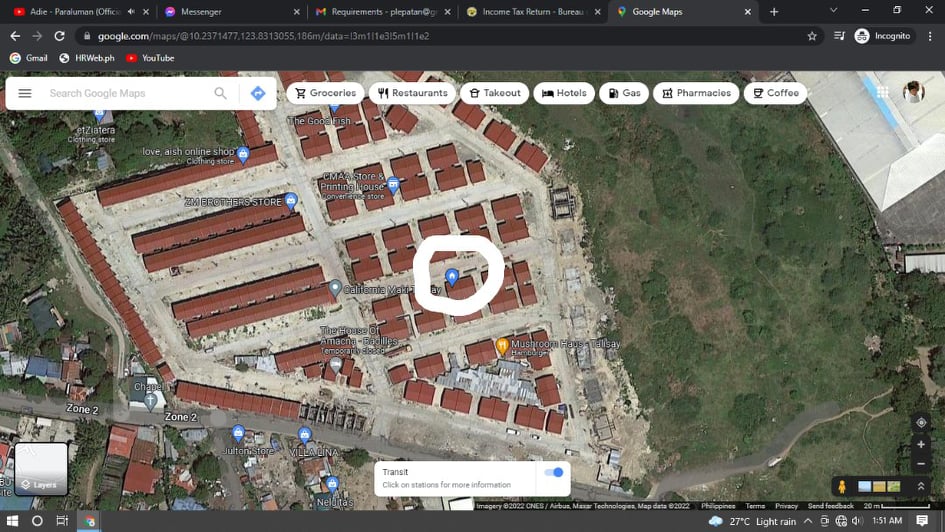The width and height of the screenshot is (945, 532).
Task: Mute the YouTube tab audio icon
Action: (x=131, y=11)
